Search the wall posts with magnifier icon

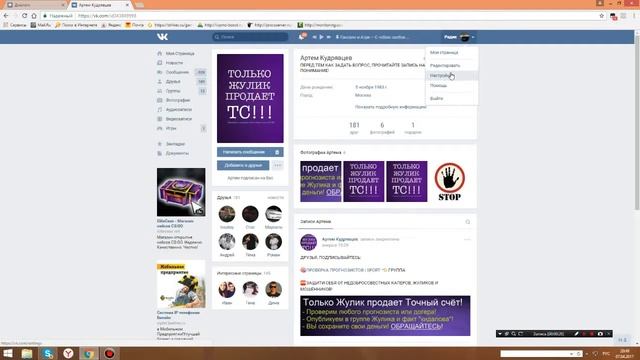pyautogui.click(x=468, y=222)
